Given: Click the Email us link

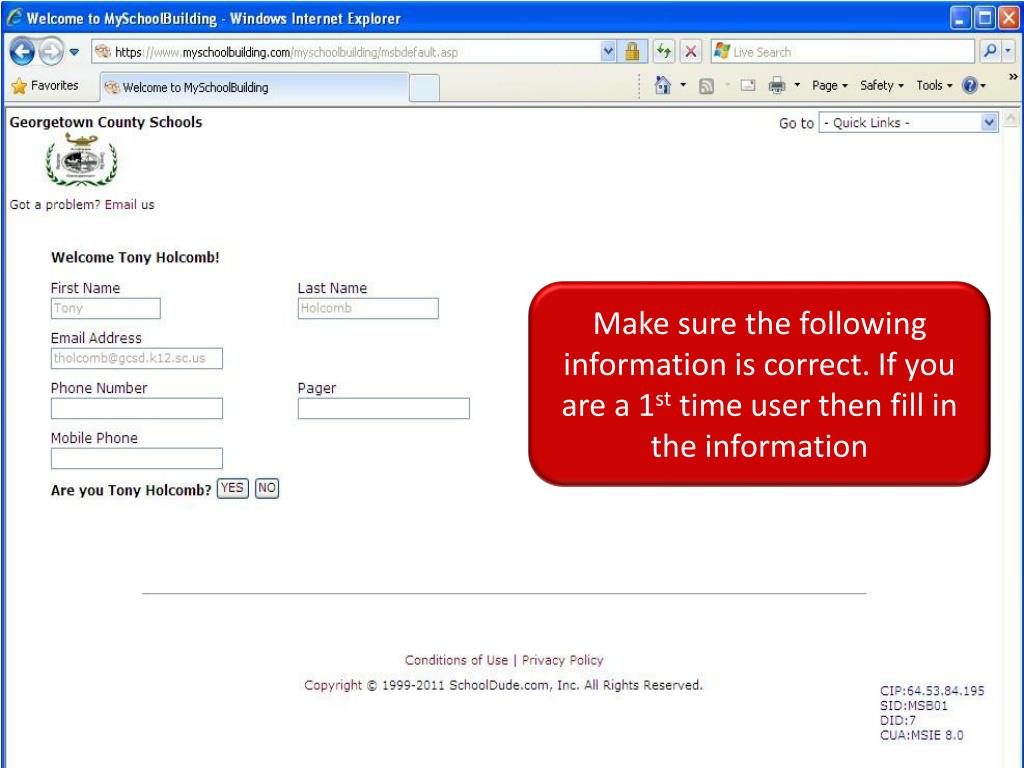Looking at the screenshot, I should 129,204.
